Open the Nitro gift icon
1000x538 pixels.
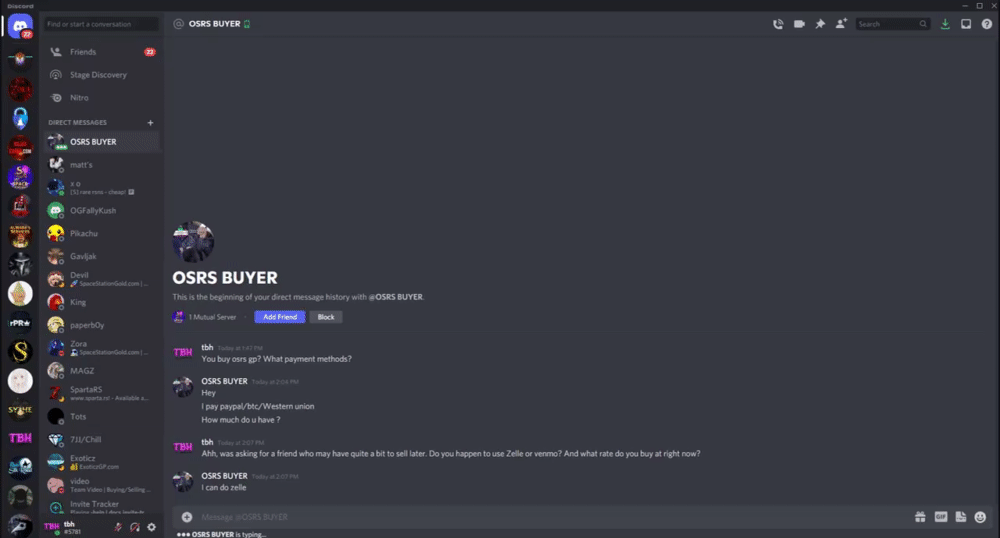point(920,517)
